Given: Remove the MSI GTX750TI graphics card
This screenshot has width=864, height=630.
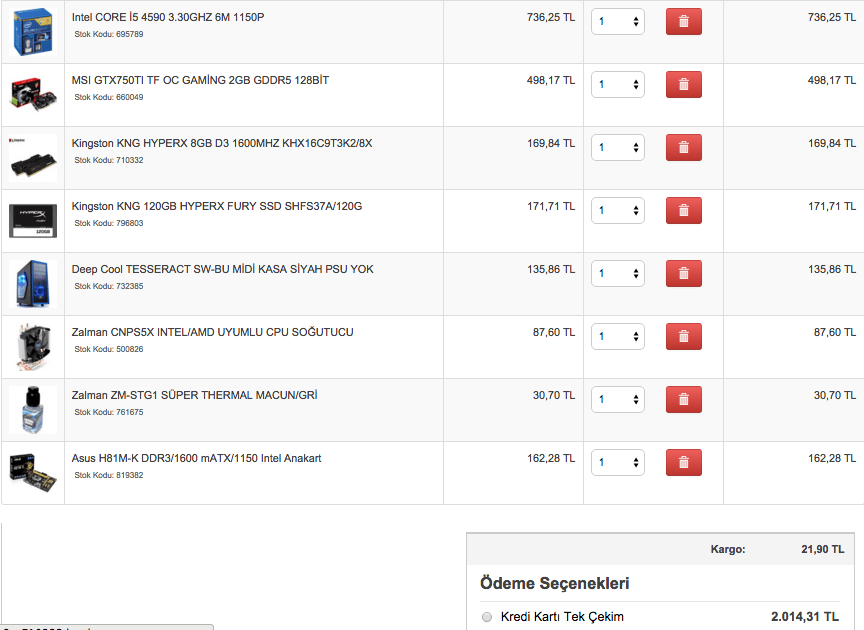Looking at the screenshot, I should 683,84.
